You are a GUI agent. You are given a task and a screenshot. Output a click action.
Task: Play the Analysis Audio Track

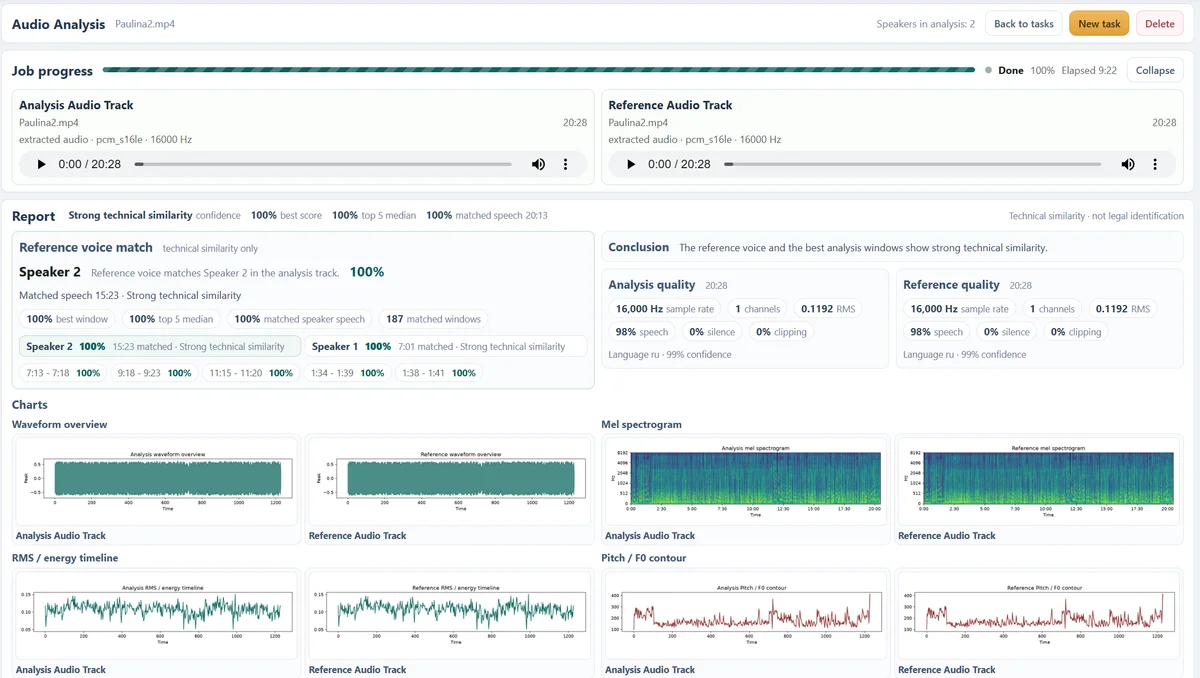pos(41,164)
